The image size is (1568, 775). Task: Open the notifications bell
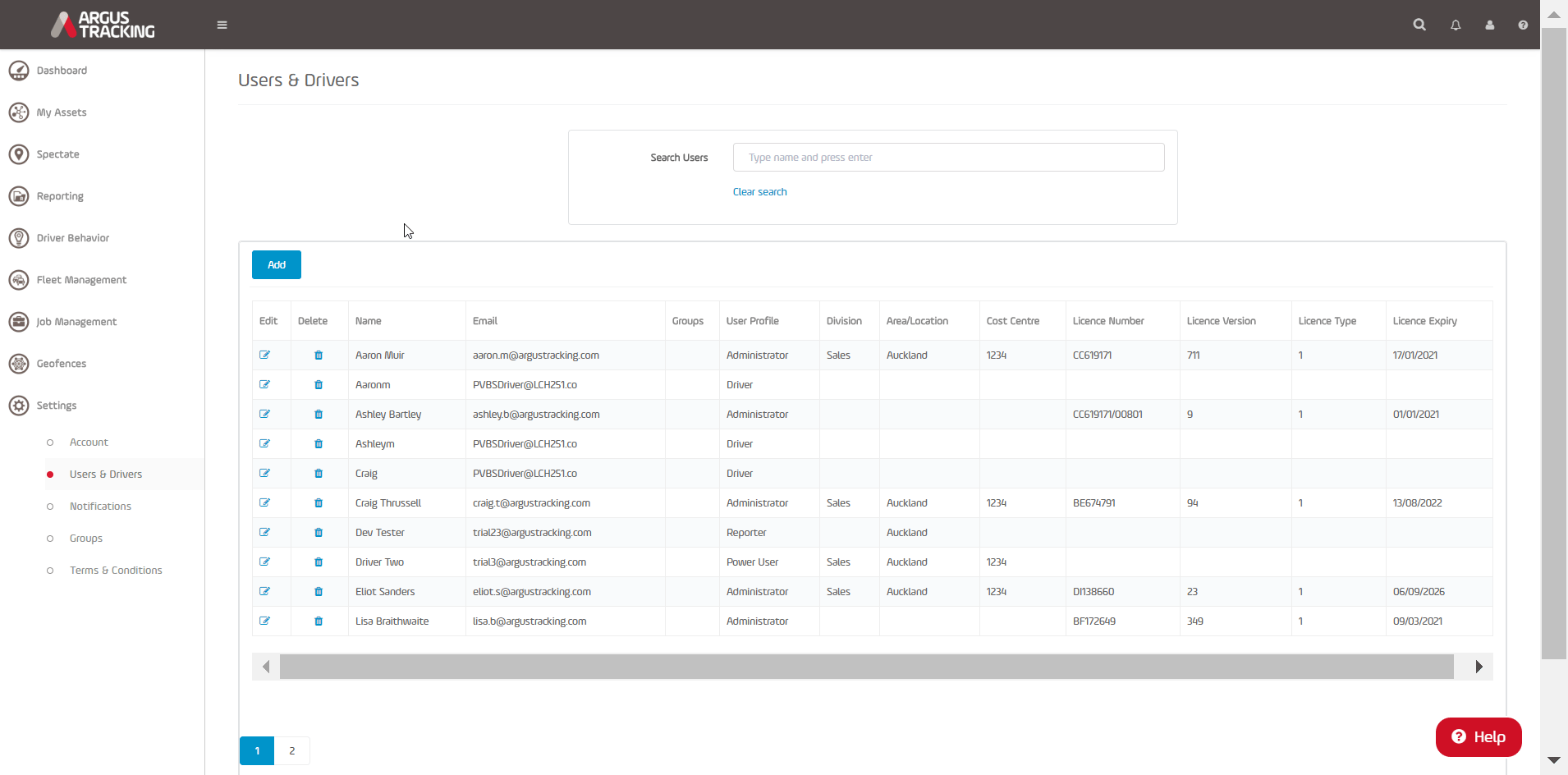tap(1456, 25)
